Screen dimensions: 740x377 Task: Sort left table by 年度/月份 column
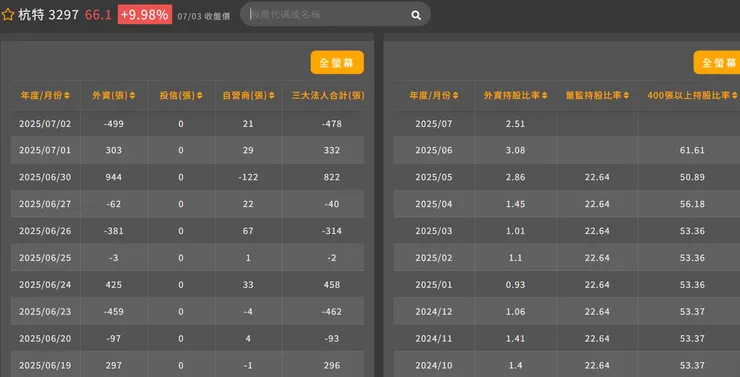[45, 96]
